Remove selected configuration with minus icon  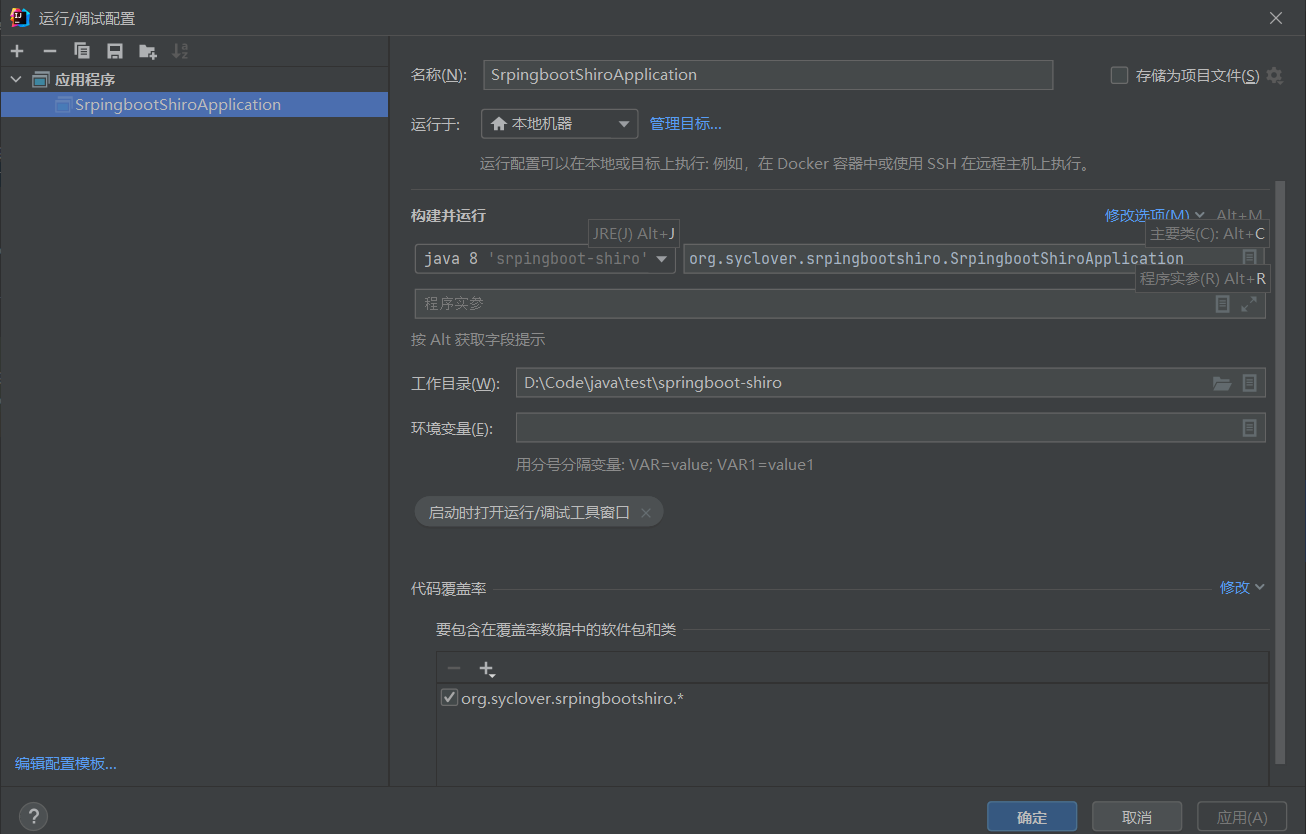(x=50, y=51)
